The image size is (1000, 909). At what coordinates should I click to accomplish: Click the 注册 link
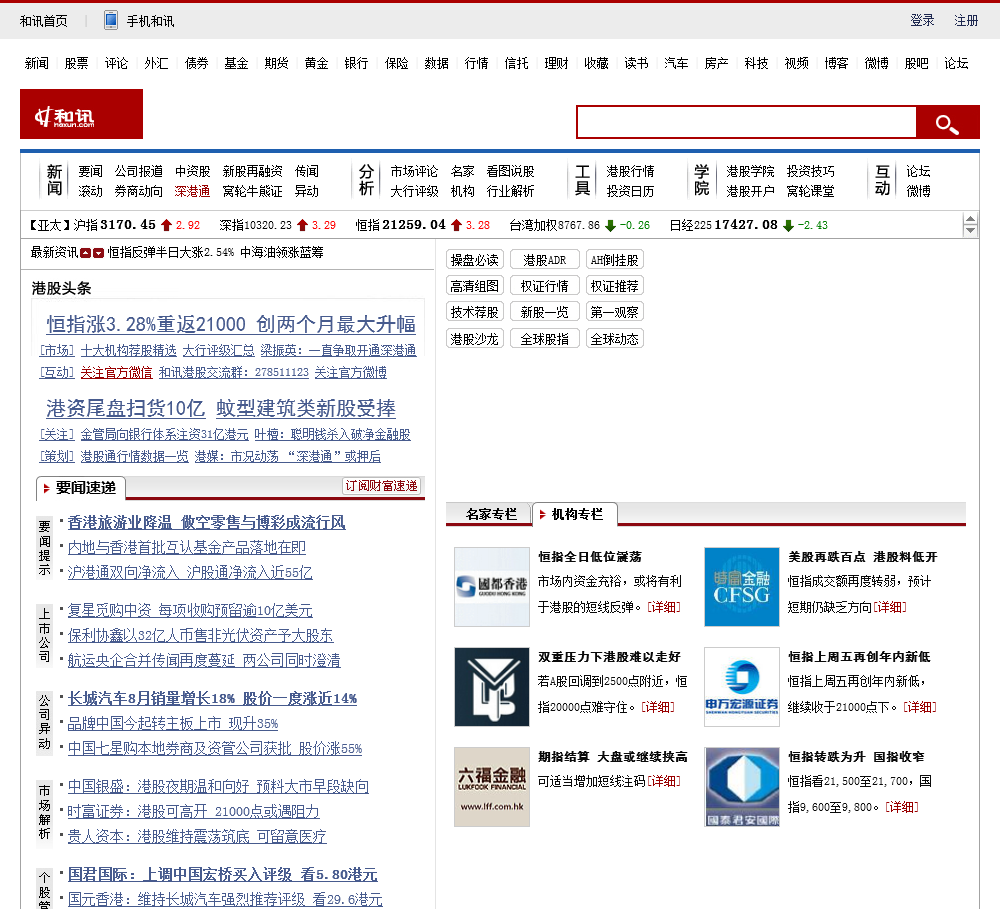pos(966,20)
